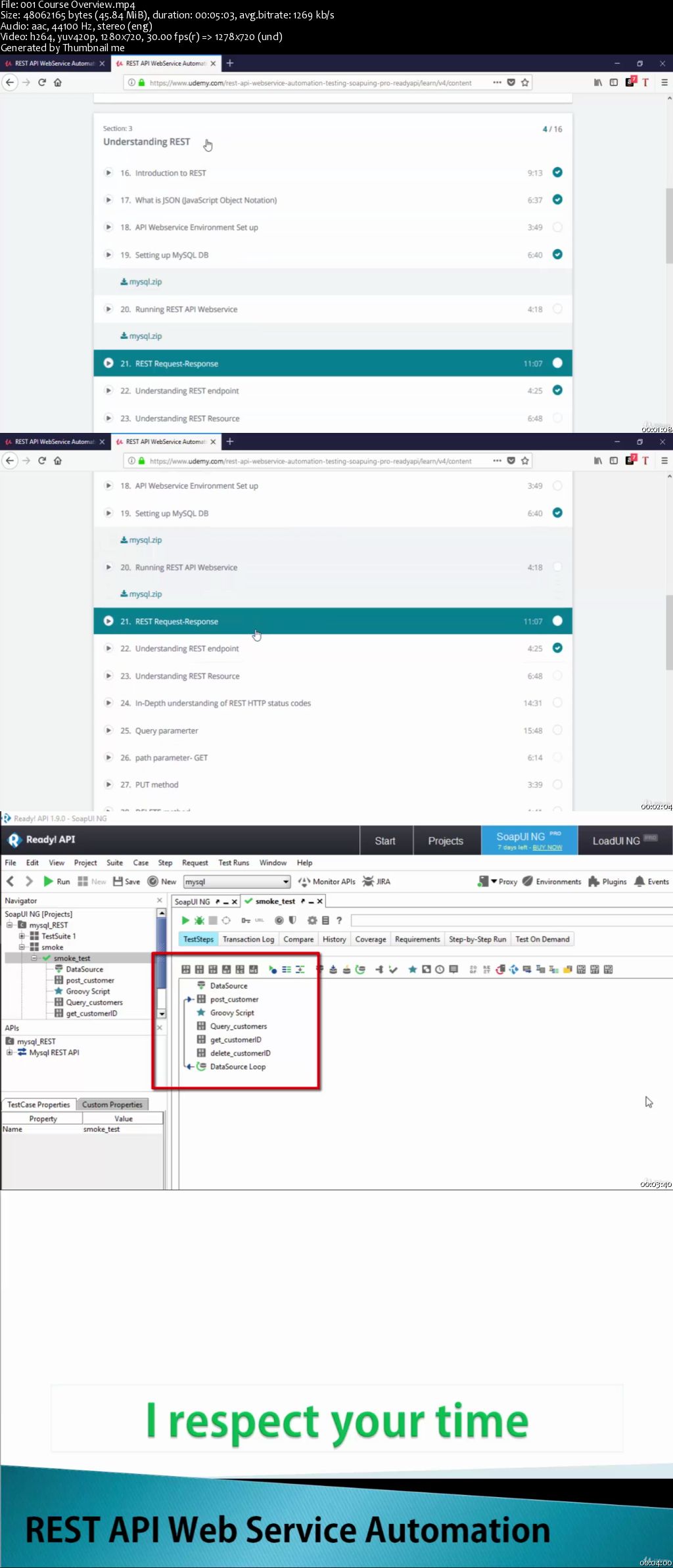Screen dimensions: 673x1568
Task: Mark lecture 27 PUT method complete
Action: click(x=557, y=784)
